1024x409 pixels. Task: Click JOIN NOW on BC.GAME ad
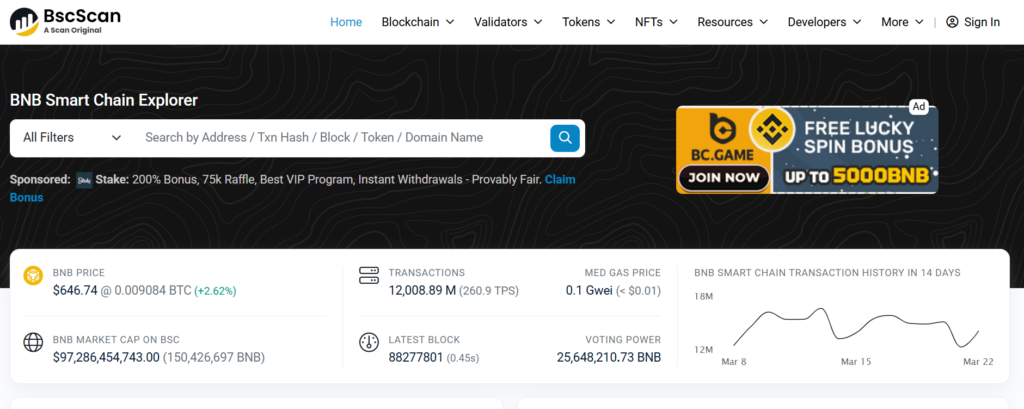(724, 177)
